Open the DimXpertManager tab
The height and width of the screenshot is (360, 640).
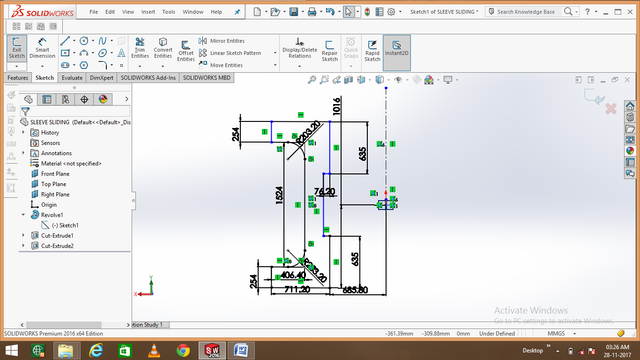click(84, 99)
